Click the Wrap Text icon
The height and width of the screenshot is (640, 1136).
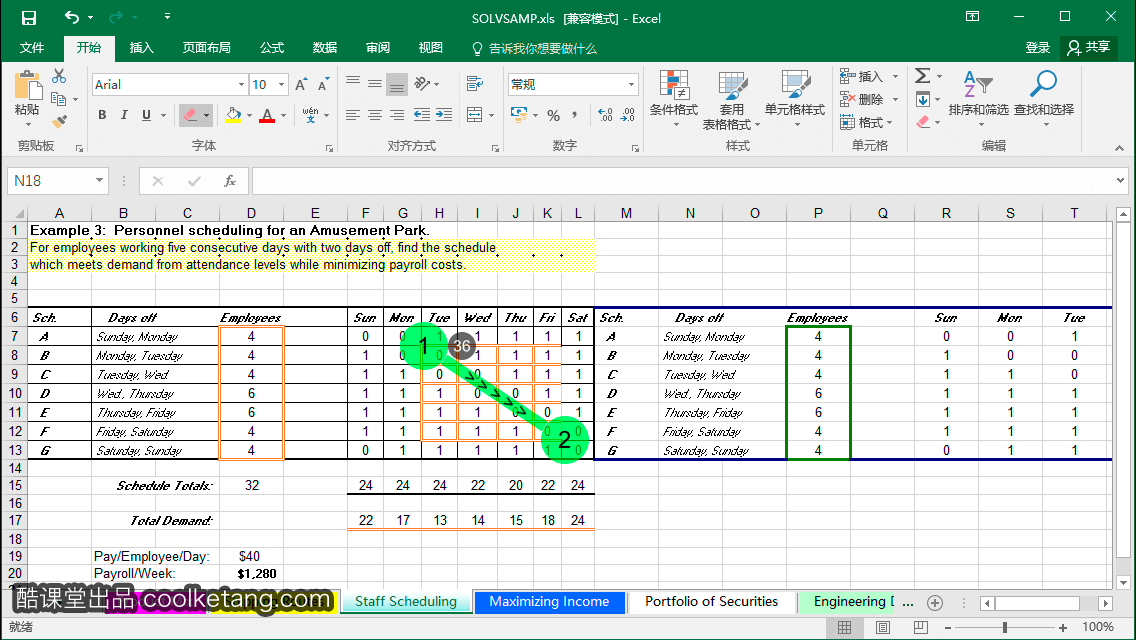pyautogui.click(x=475, y=84)
